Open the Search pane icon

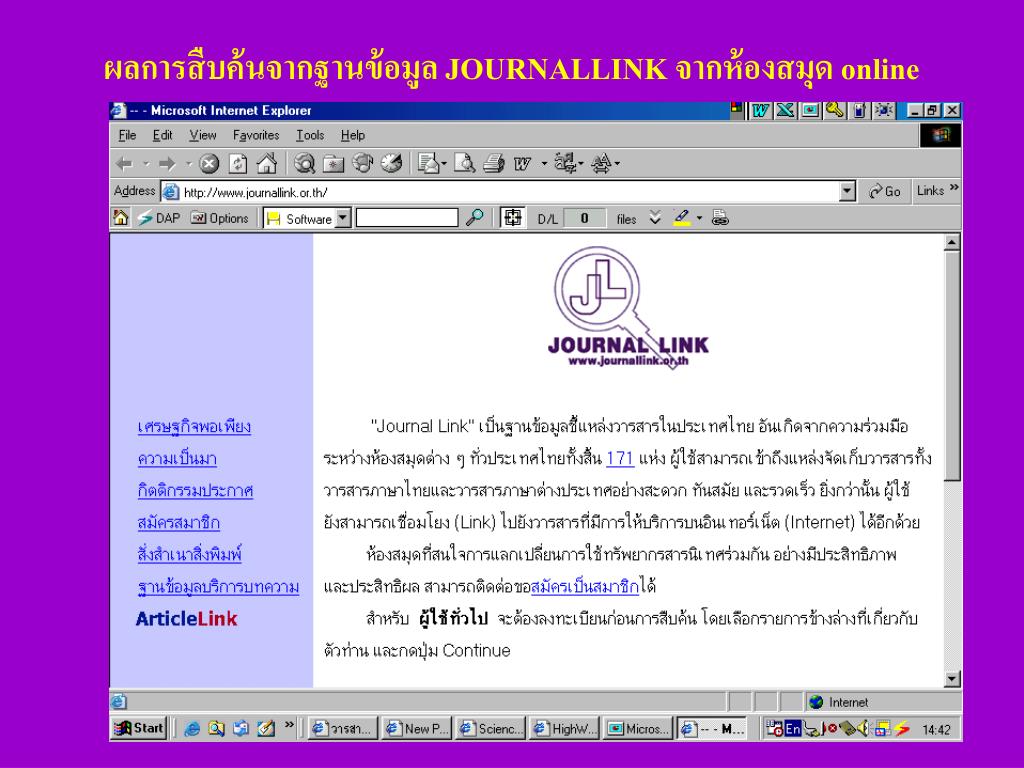click(304, 163)
